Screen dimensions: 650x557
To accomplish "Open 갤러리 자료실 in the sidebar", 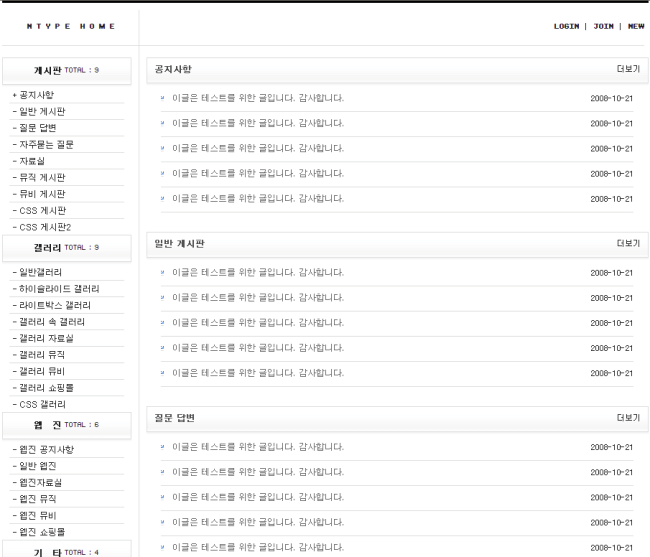I will click(46, 339).
